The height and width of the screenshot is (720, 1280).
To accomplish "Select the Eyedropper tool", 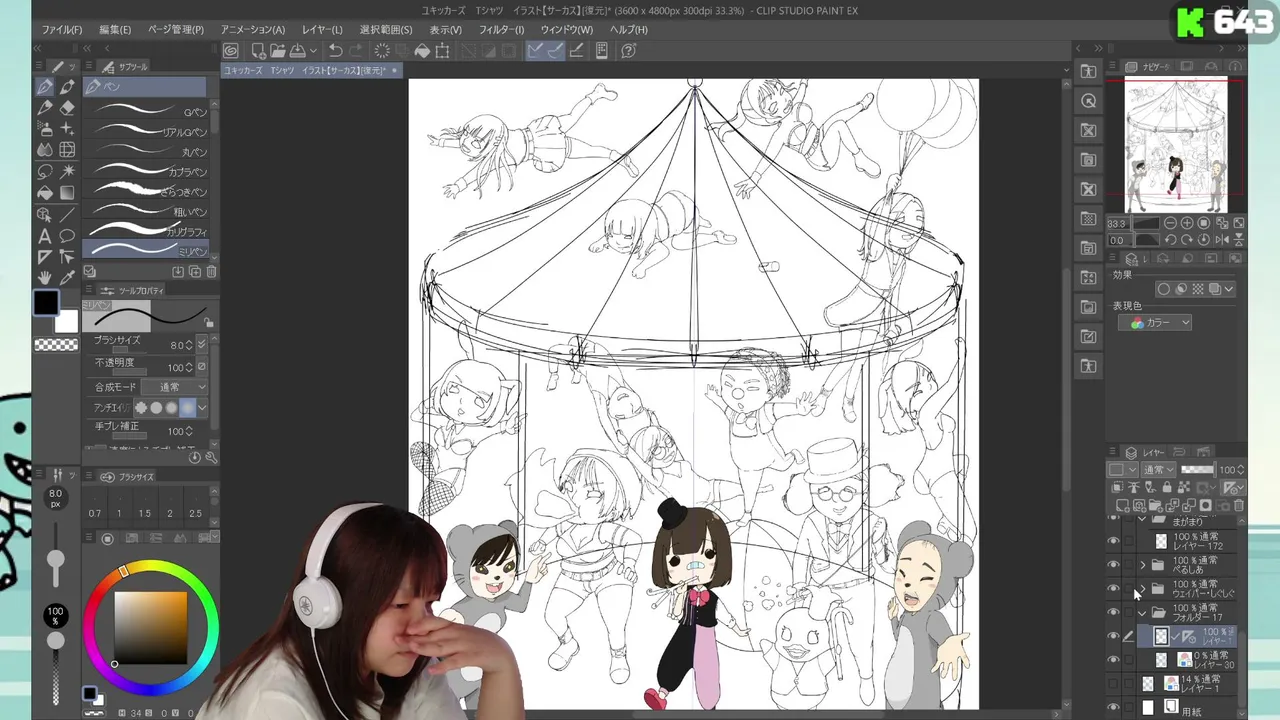I will pos(67,278).
